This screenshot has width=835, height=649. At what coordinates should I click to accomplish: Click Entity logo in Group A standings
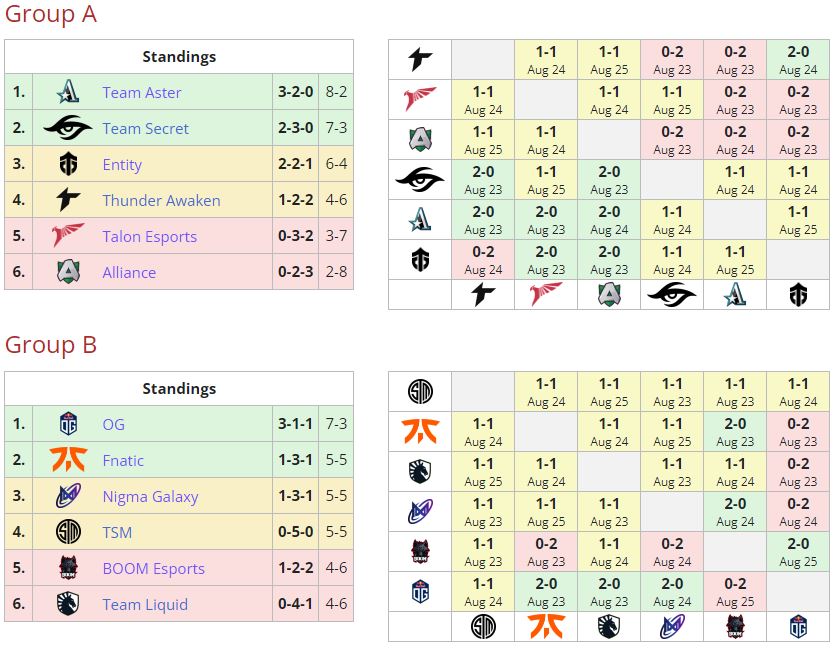(x=68, y=164)
